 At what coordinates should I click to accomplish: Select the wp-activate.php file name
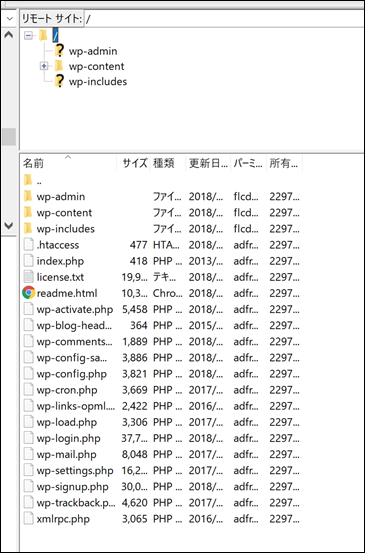tap(75, 310)
